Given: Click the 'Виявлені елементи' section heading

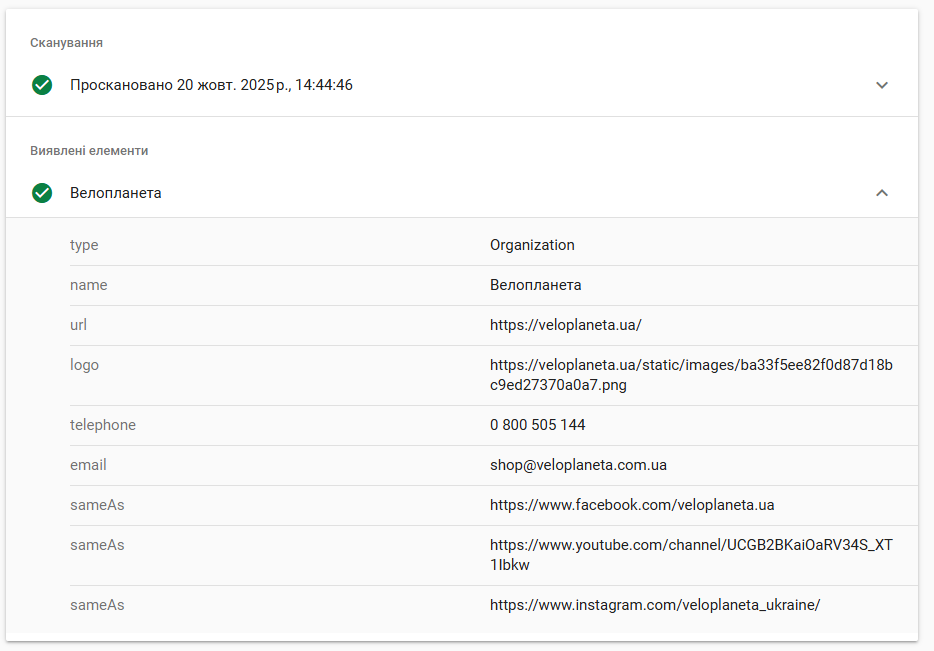Looking at the screenshot, I should click(x=89, y=151).
